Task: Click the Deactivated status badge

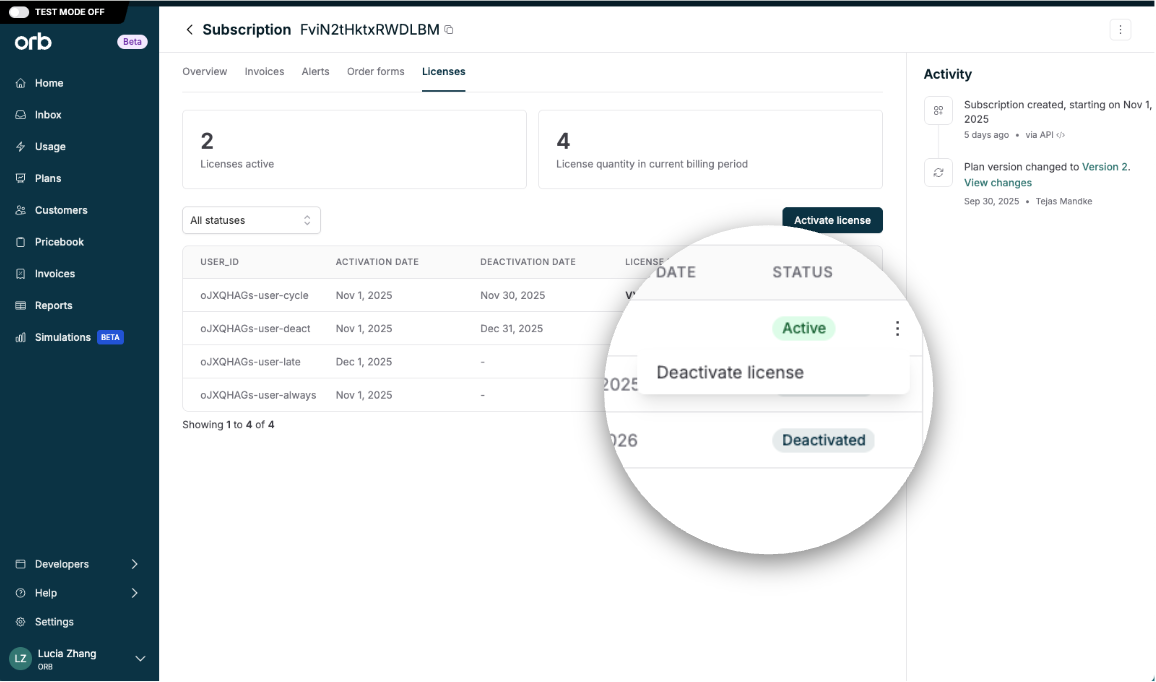Action: (824, 440)
